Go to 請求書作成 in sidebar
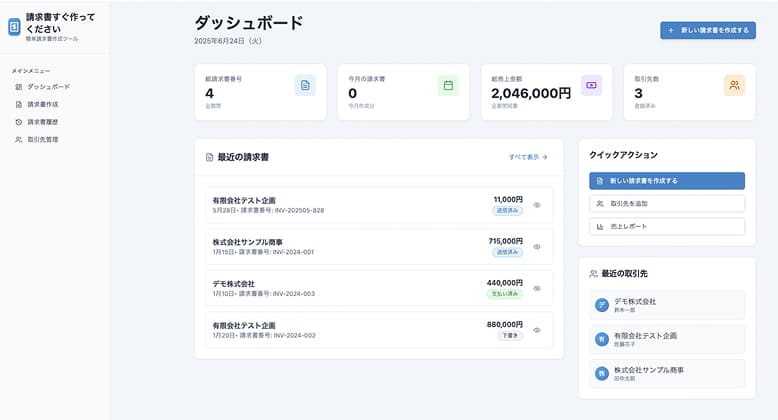Screen dimensions: 778x420 [x=42, y=104]
